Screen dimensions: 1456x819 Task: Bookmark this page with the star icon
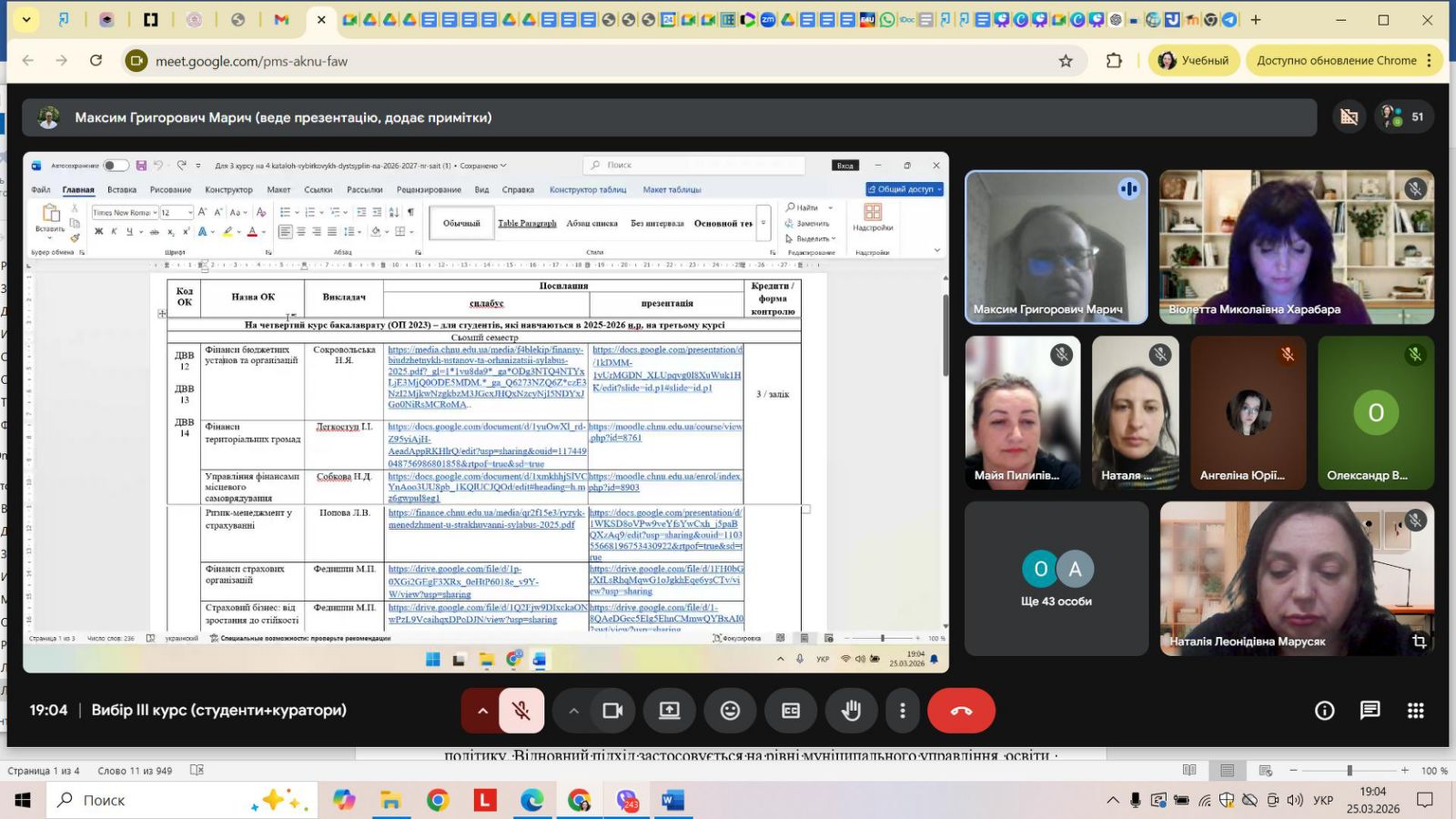click(x=1066, y=61)
